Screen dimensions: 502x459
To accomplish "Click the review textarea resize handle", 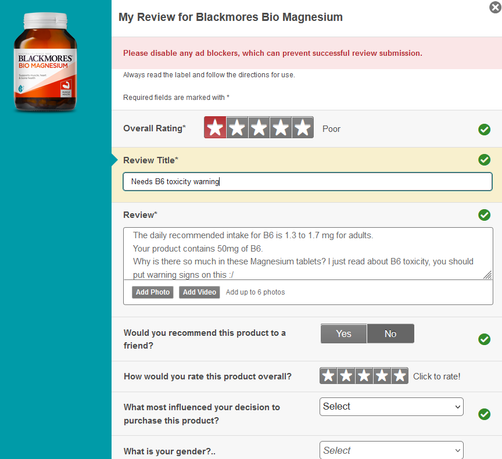I will (x=488, y=275).
